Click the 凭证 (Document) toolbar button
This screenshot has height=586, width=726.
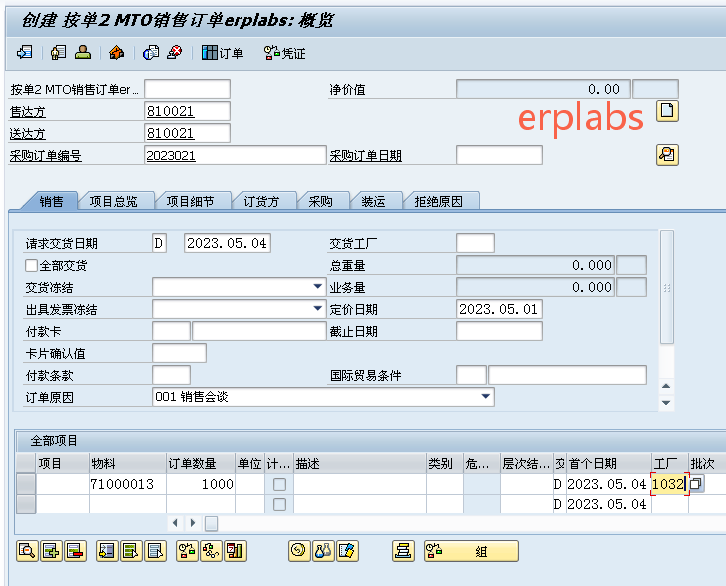284,53
